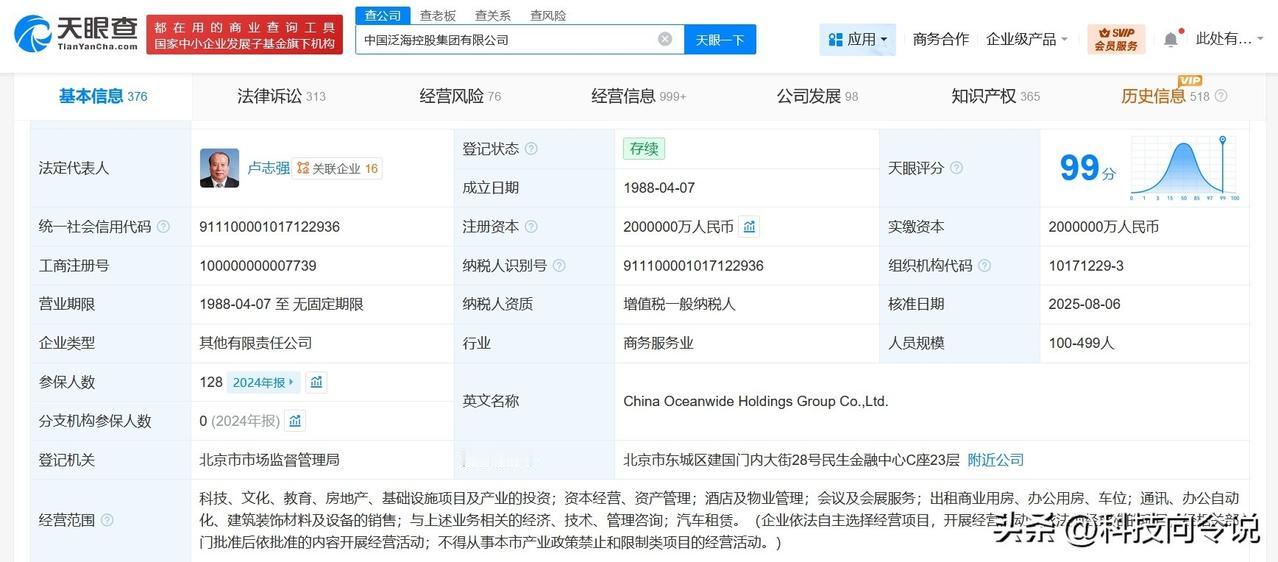1278x562 pixels.
Task: Open the 基本信息 376 tab
Action: (x=103, y=96)
